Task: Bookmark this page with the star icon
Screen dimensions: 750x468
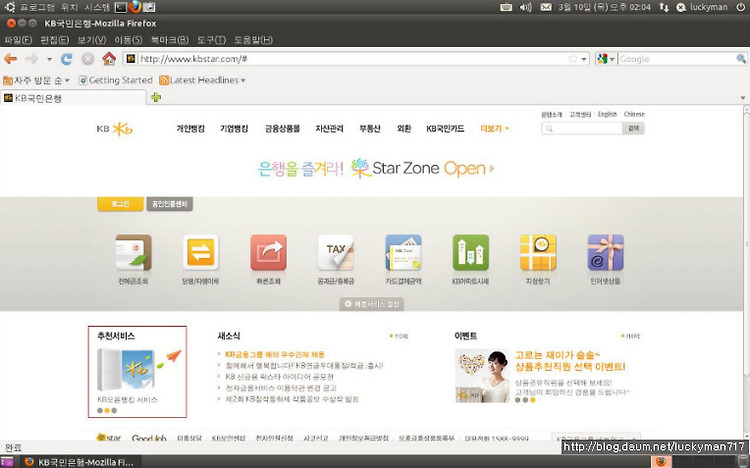Action: [x=573, y=59]
